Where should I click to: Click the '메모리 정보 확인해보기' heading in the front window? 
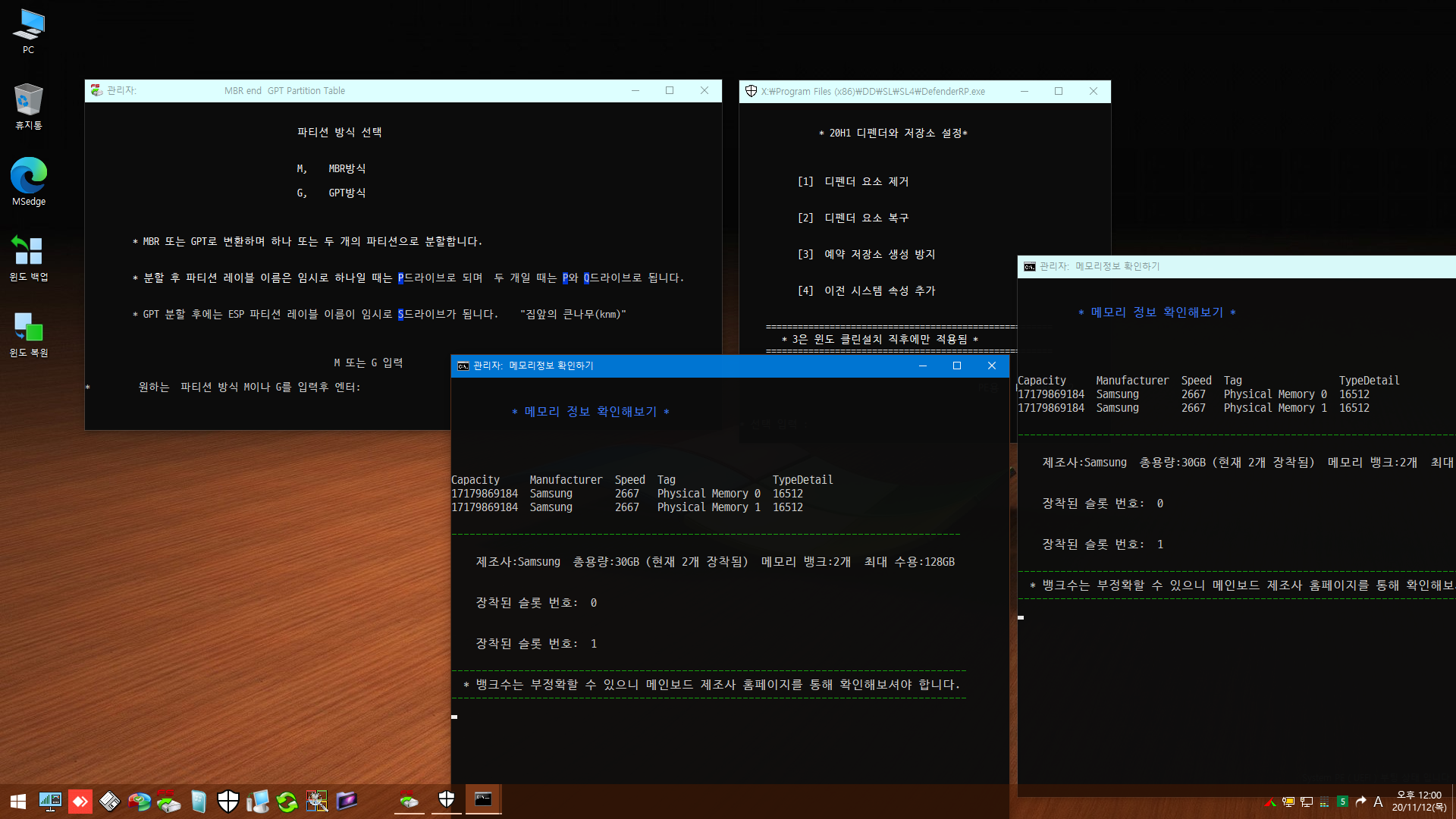pyautogui.click(x=591, y=412)
